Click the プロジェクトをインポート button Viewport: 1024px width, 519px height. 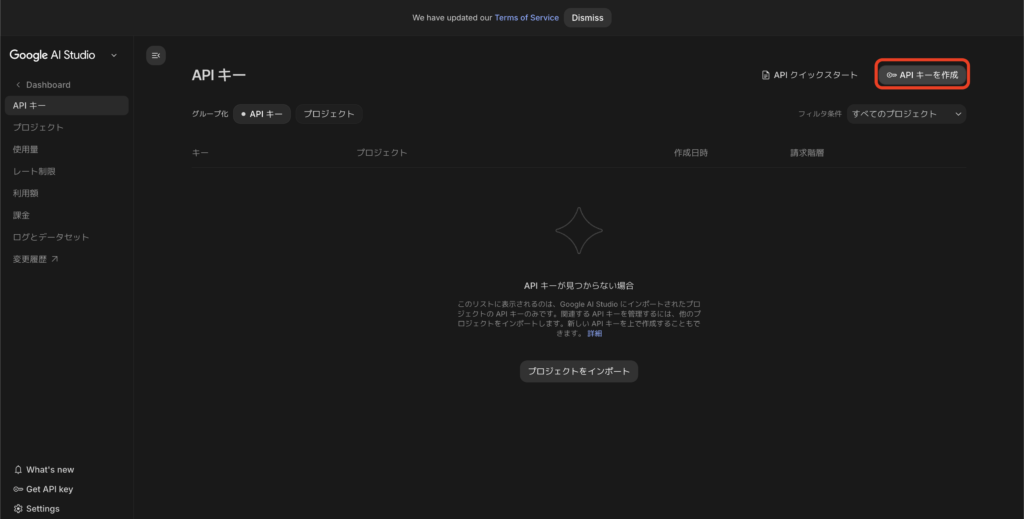point(579,371)
